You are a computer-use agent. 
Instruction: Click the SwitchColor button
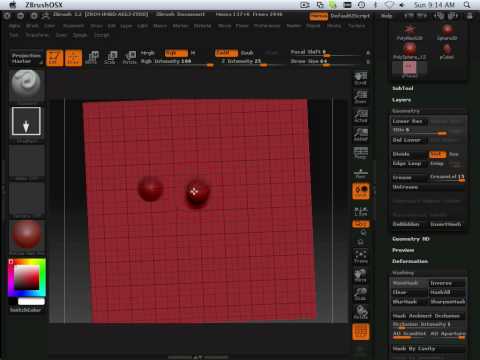pos(25,310)
